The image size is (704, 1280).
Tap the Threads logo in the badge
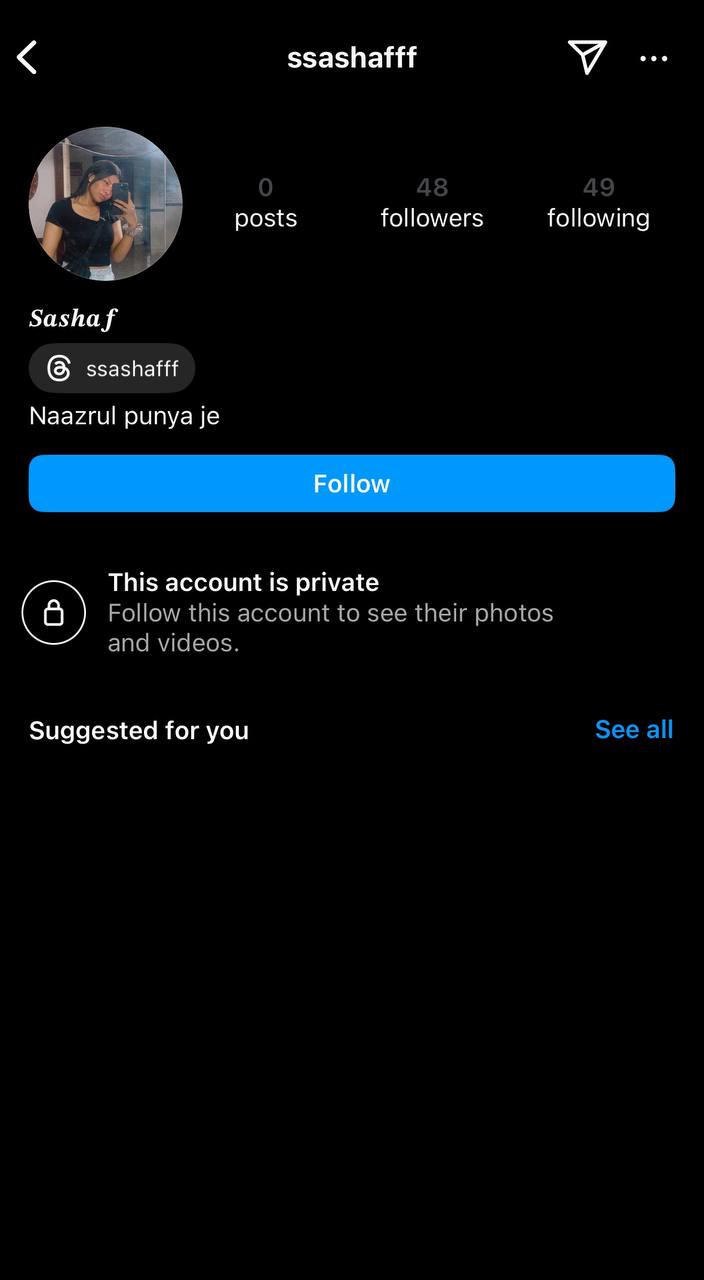pyautogui.click(x=59, y=369)
